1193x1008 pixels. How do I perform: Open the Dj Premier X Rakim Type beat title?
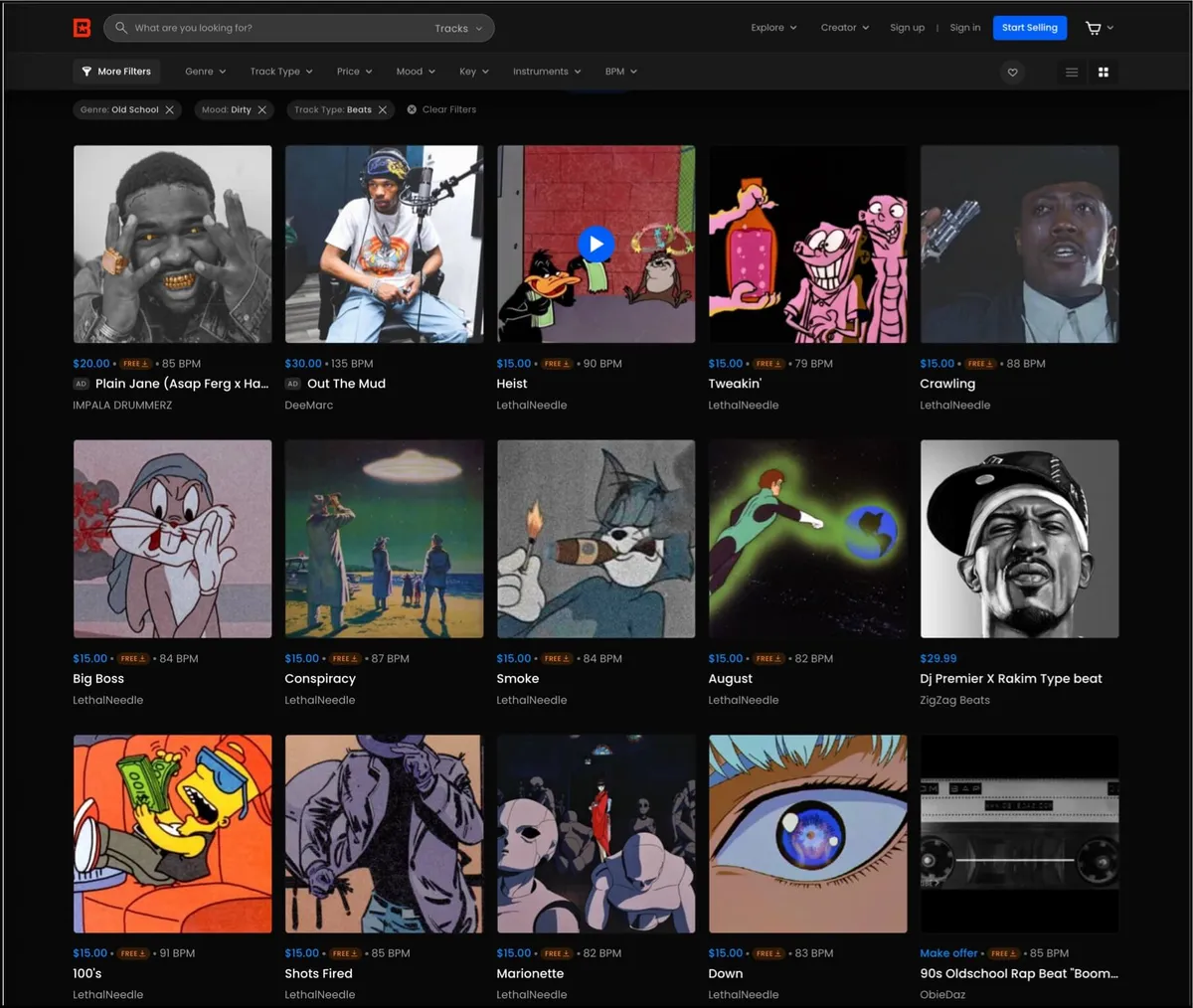[1011, 679]
